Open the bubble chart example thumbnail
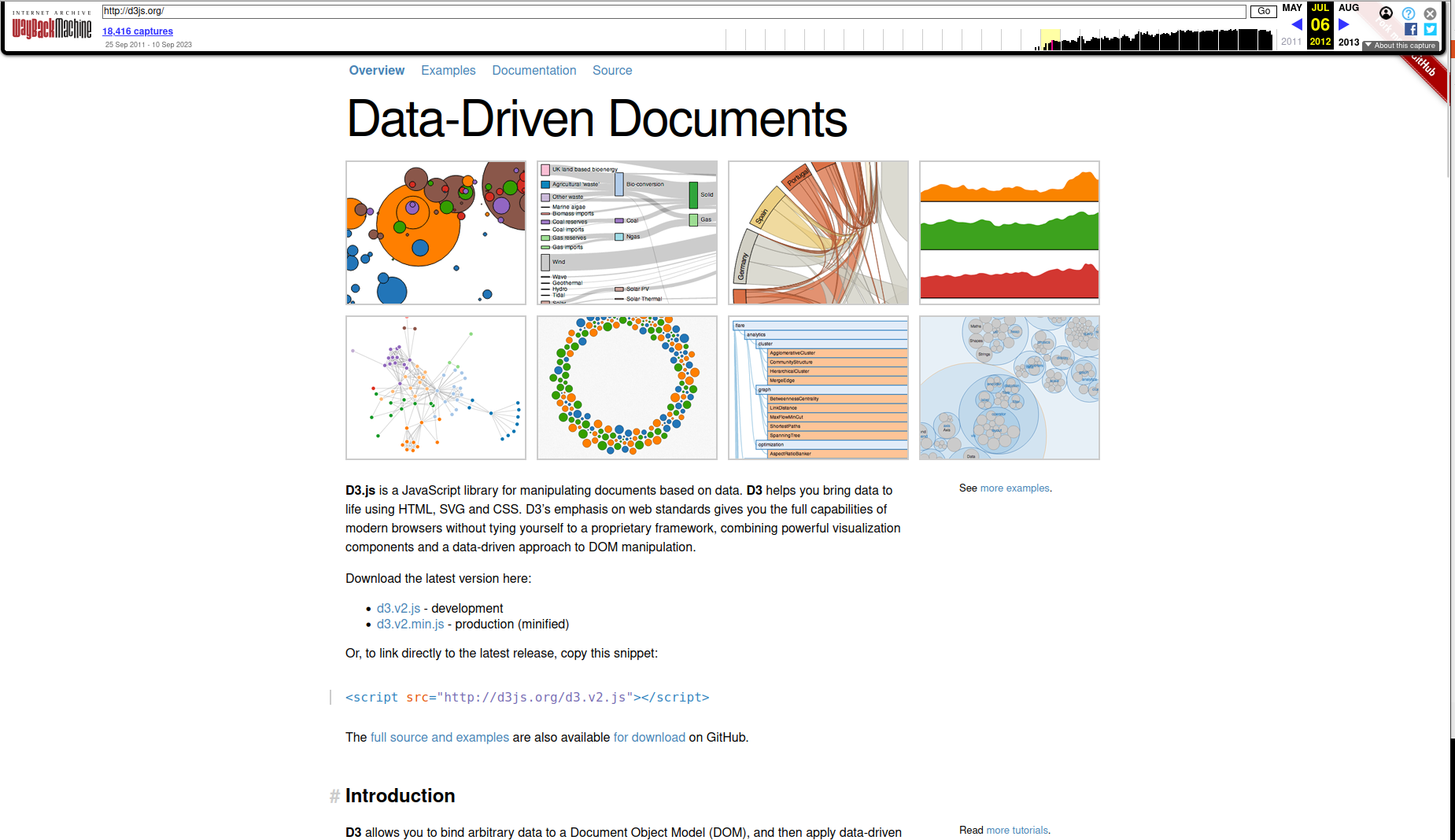The height and width of the screenshot is (840, 1455). coord(436,233)
